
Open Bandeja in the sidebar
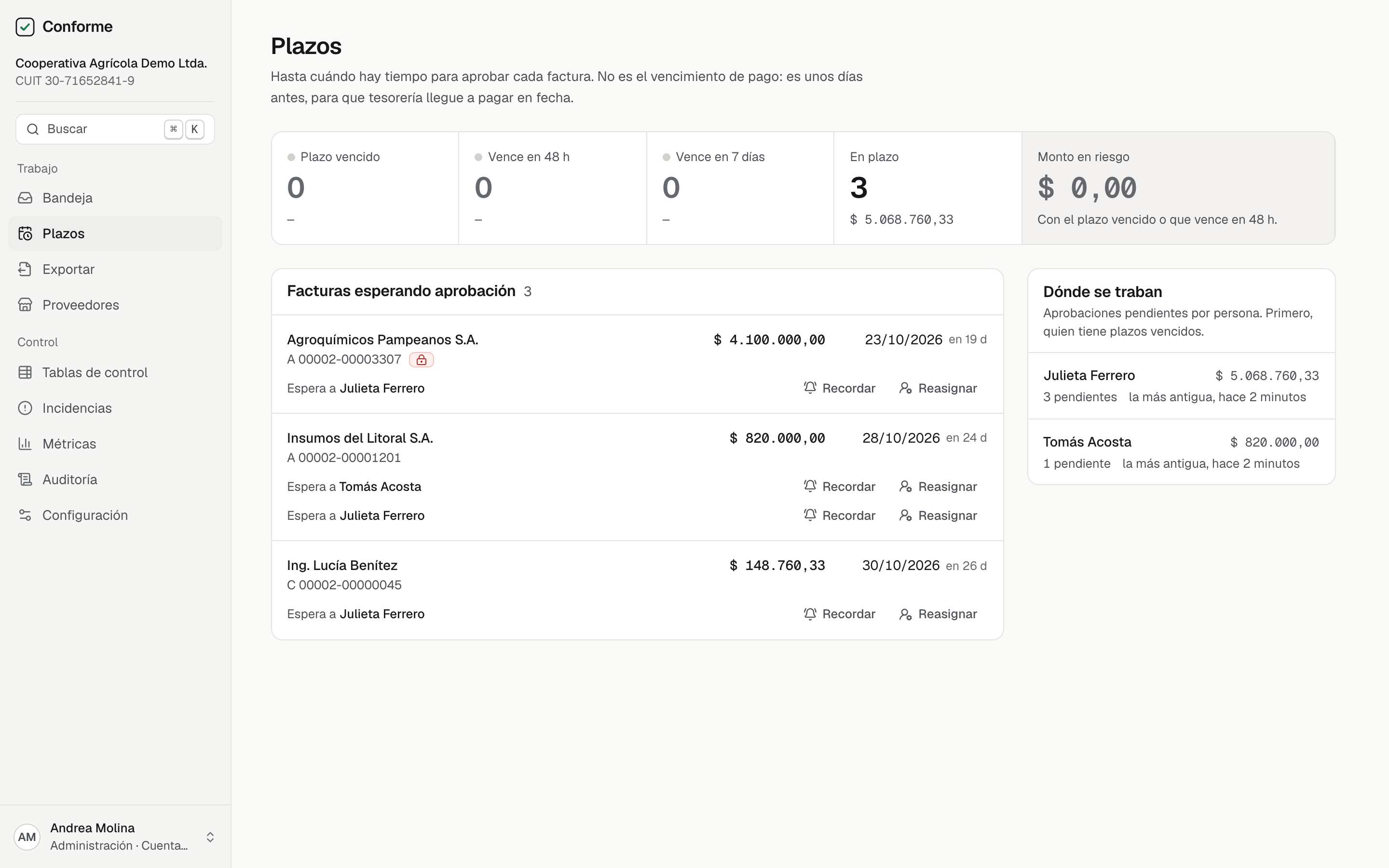115,198
